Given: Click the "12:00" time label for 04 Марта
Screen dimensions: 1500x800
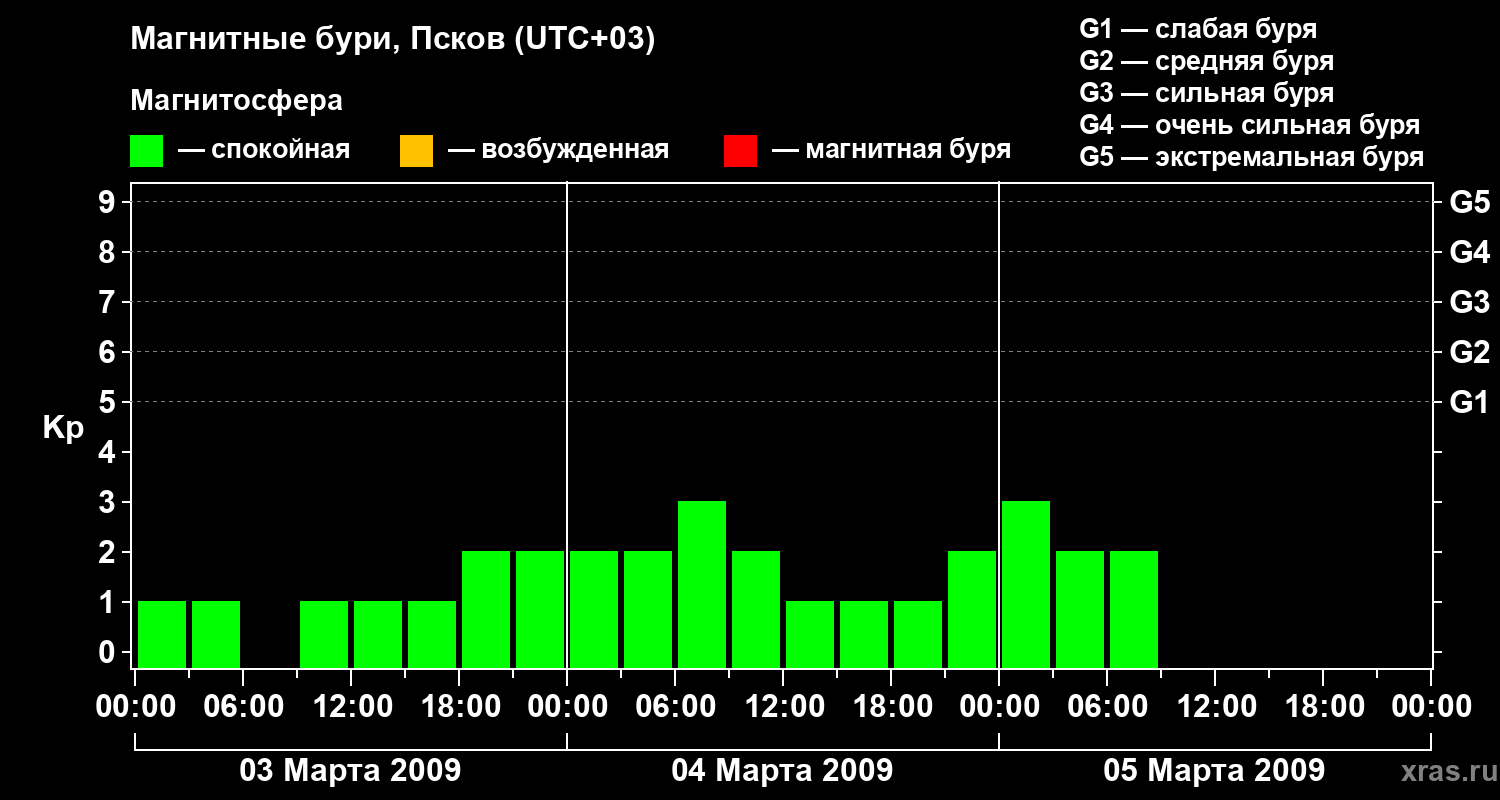Looking at the screenshot, I should (783, 707).
